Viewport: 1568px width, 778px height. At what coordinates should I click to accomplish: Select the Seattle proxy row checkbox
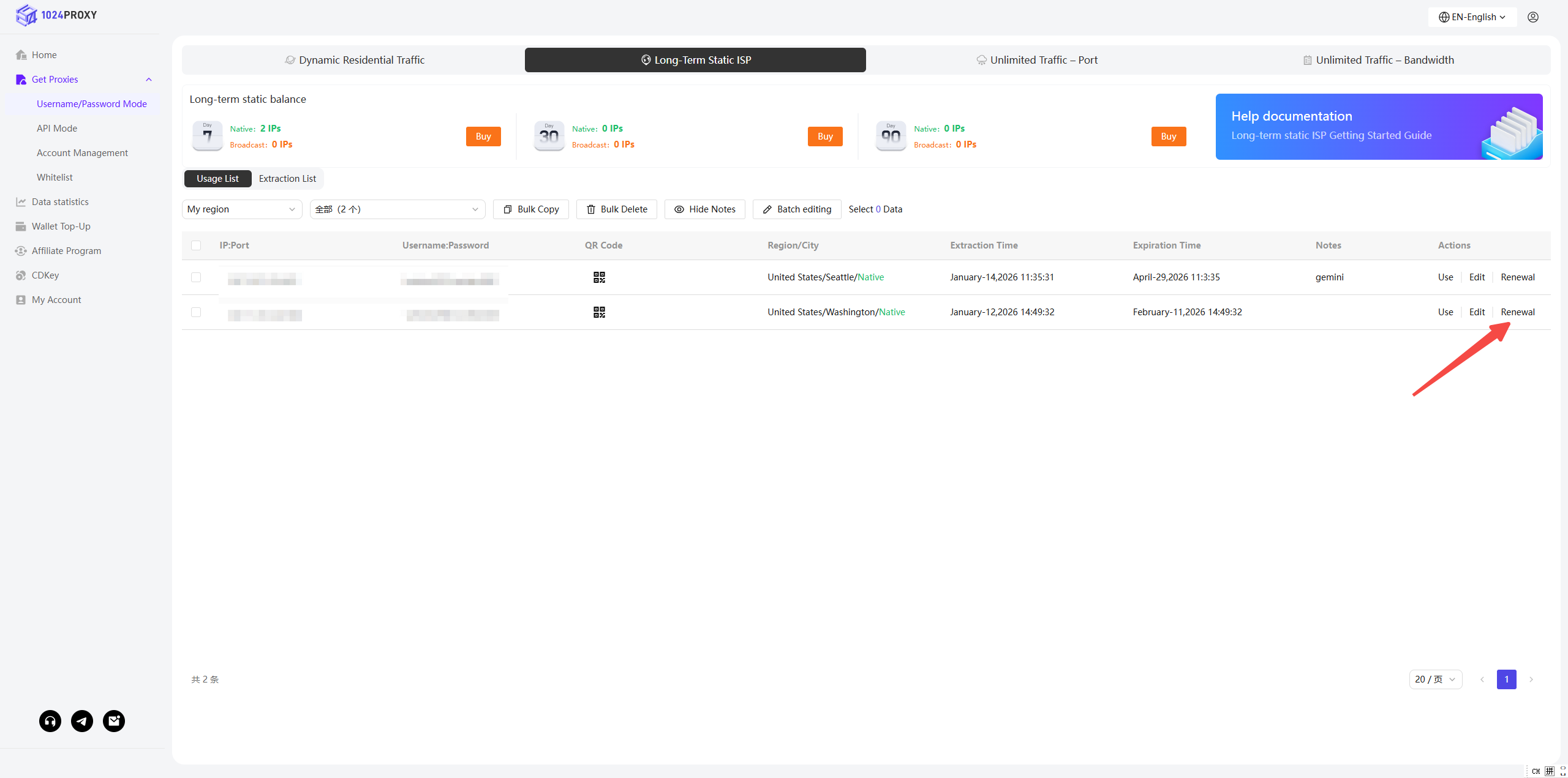196,277
